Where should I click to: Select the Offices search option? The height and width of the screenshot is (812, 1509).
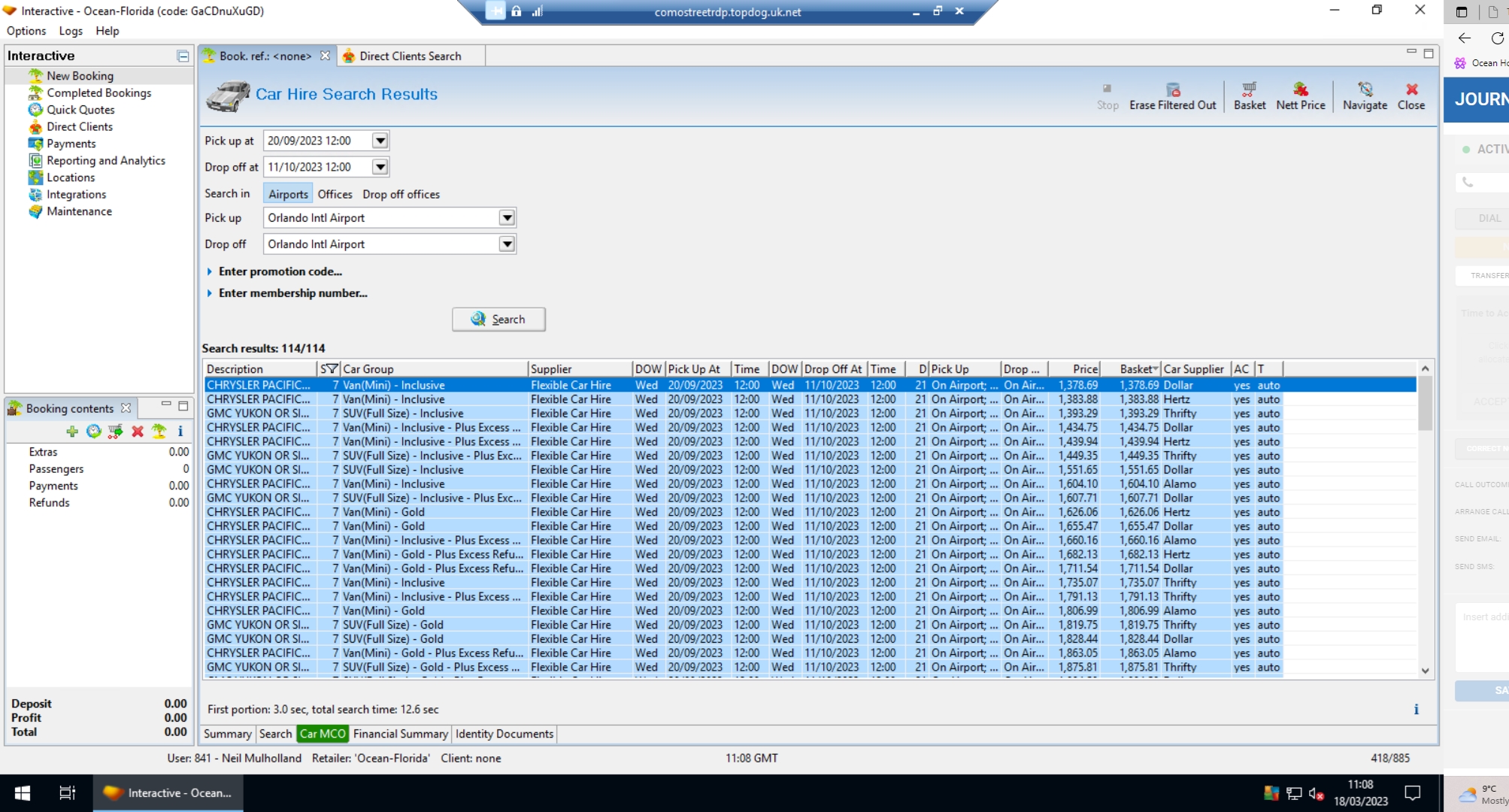point(335,194)
